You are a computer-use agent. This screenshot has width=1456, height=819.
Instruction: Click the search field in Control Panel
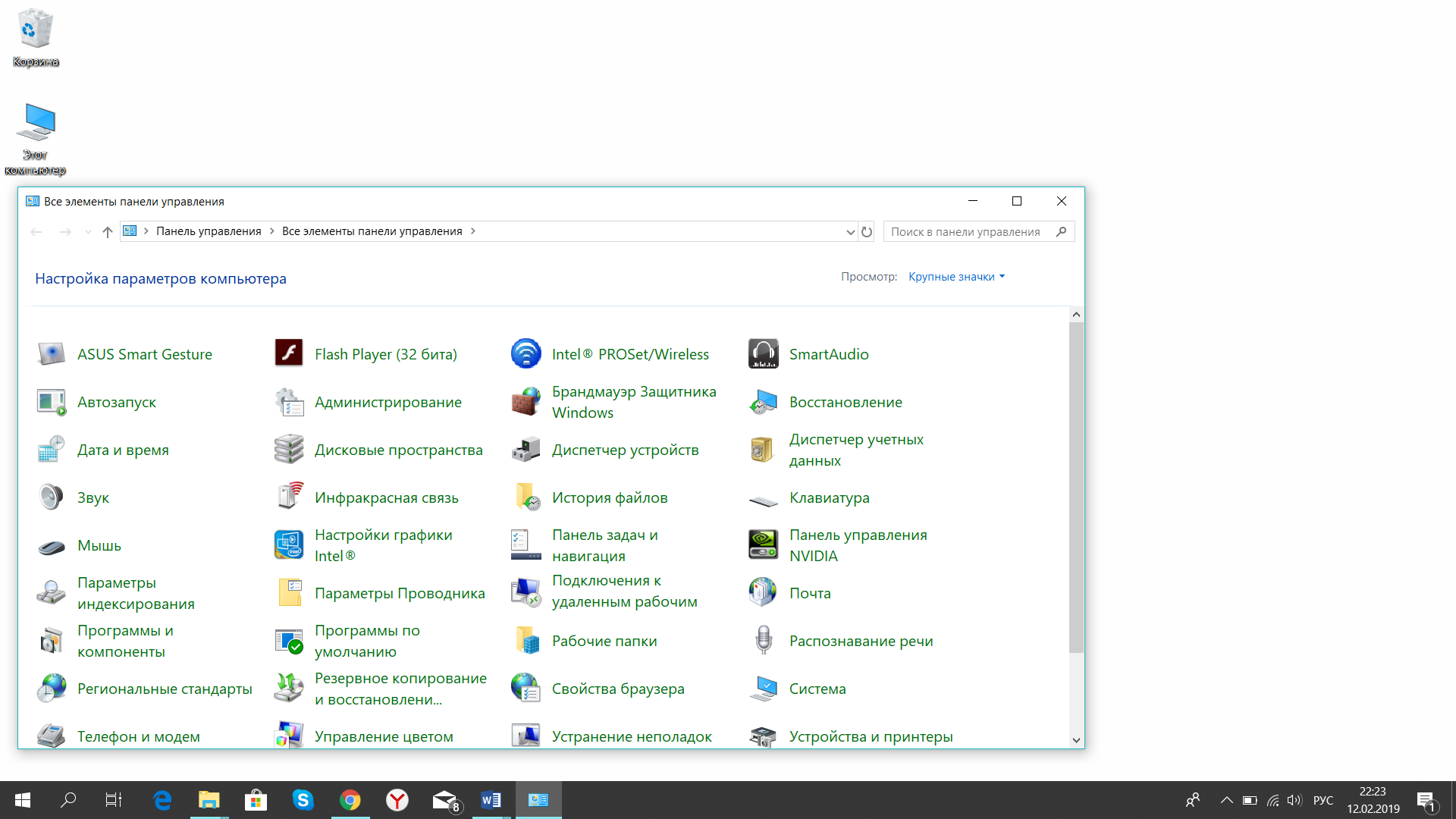coord(978,232)
